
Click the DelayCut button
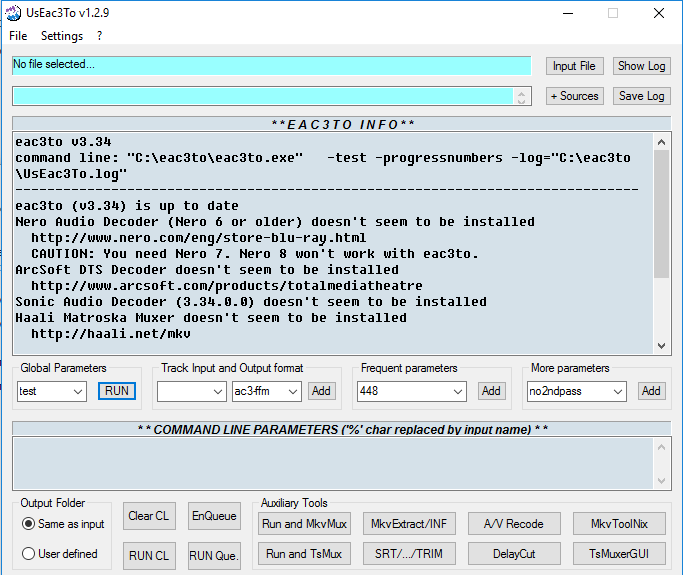514,554
